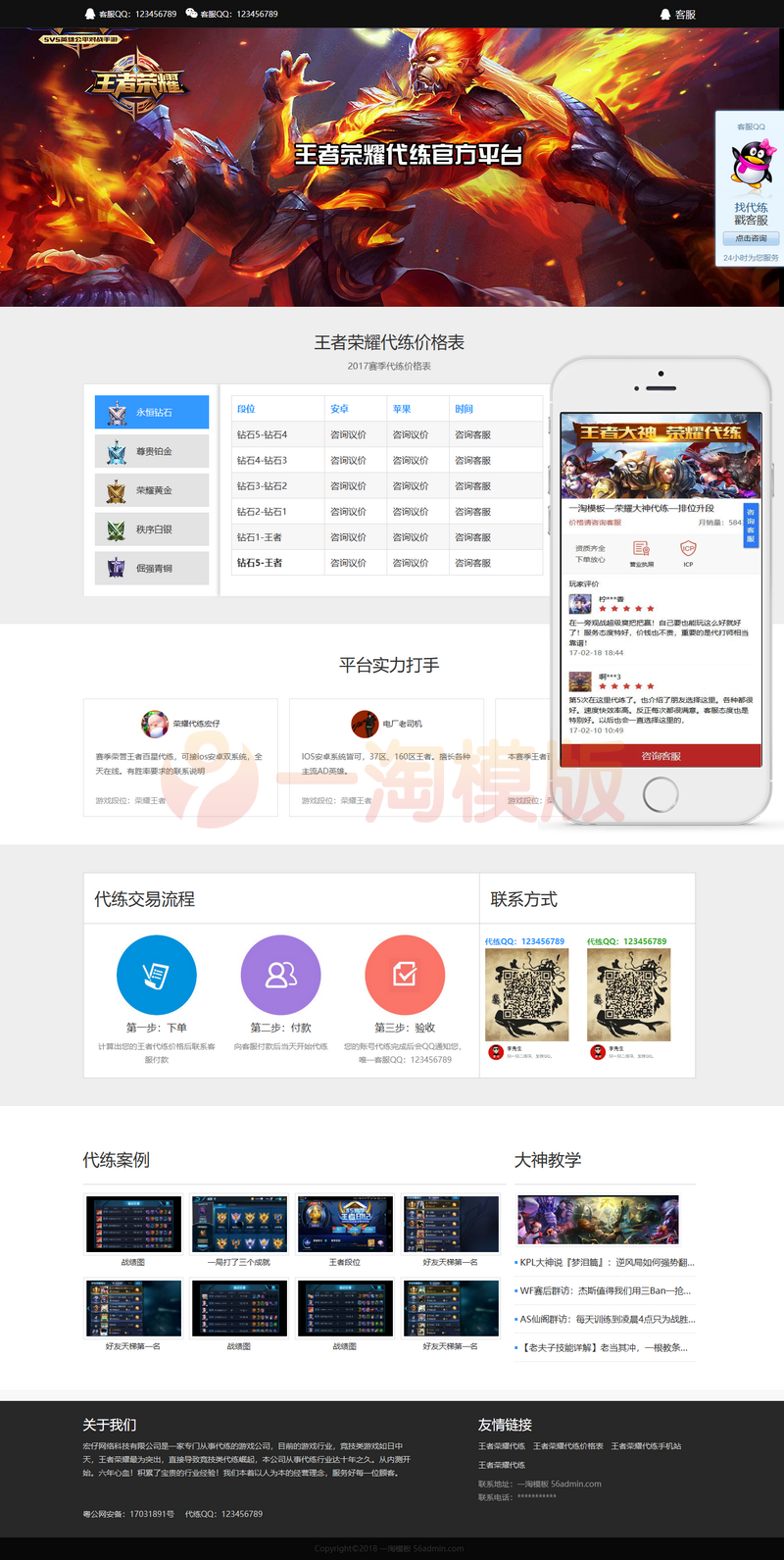Open the 一局打了三个成就 case thumbnail
The image size is (784, 1560).
tap(239, 1224)
